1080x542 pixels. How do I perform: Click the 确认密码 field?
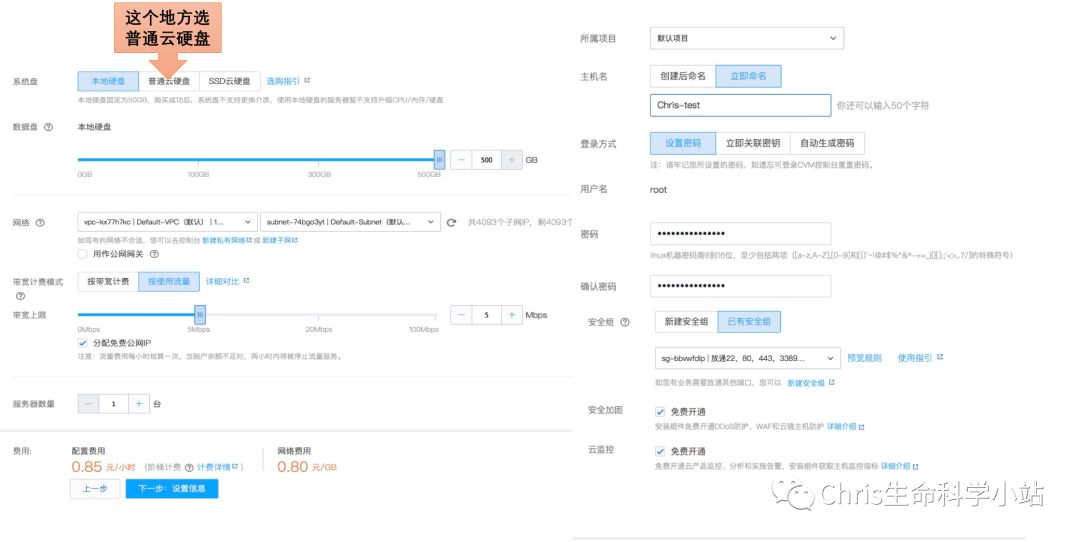pos(740,286)
